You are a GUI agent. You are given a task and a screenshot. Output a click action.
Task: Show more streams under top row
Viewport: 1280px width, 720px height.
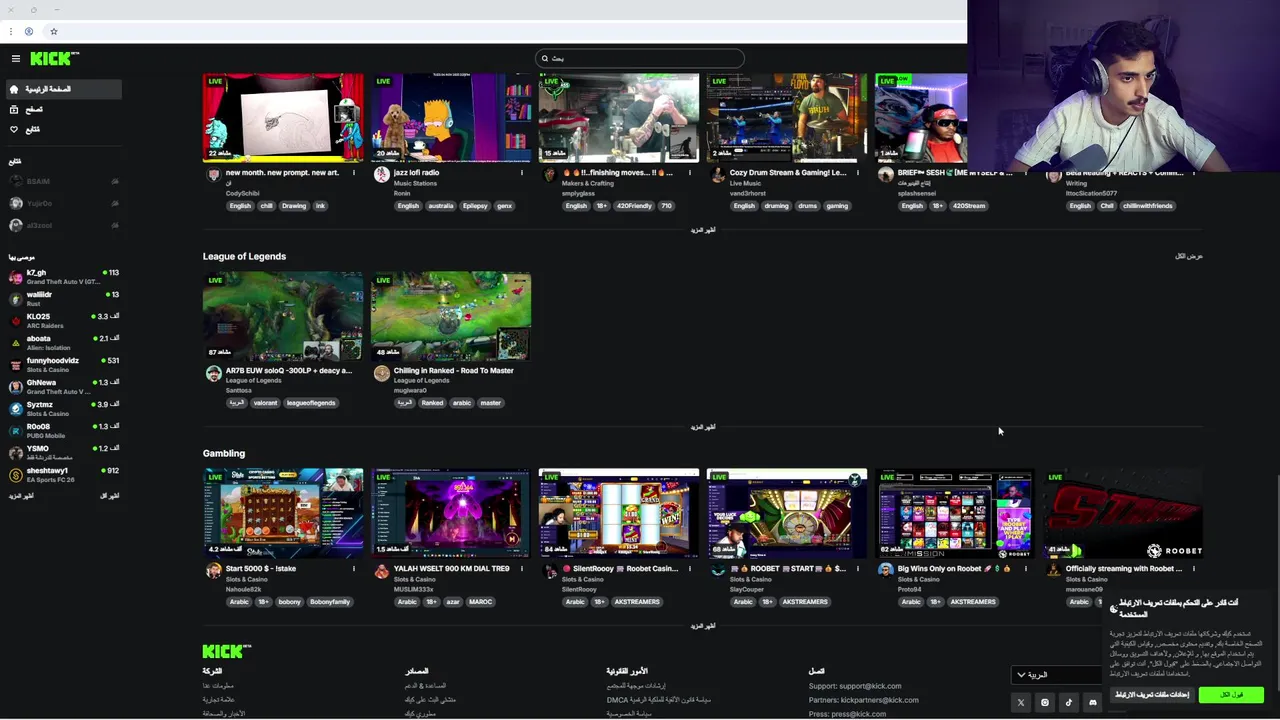(703, 230)
